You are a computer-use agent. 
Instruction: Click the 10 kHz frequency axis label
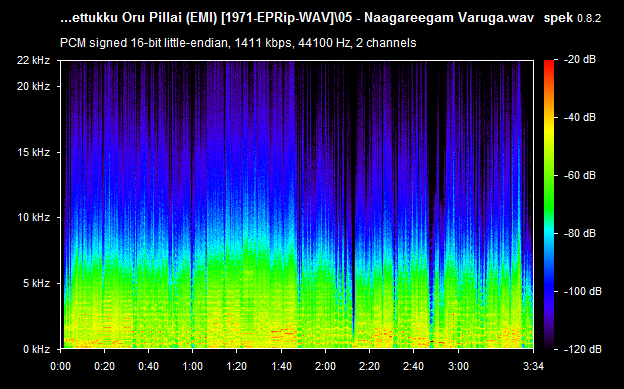coord(33,217)
